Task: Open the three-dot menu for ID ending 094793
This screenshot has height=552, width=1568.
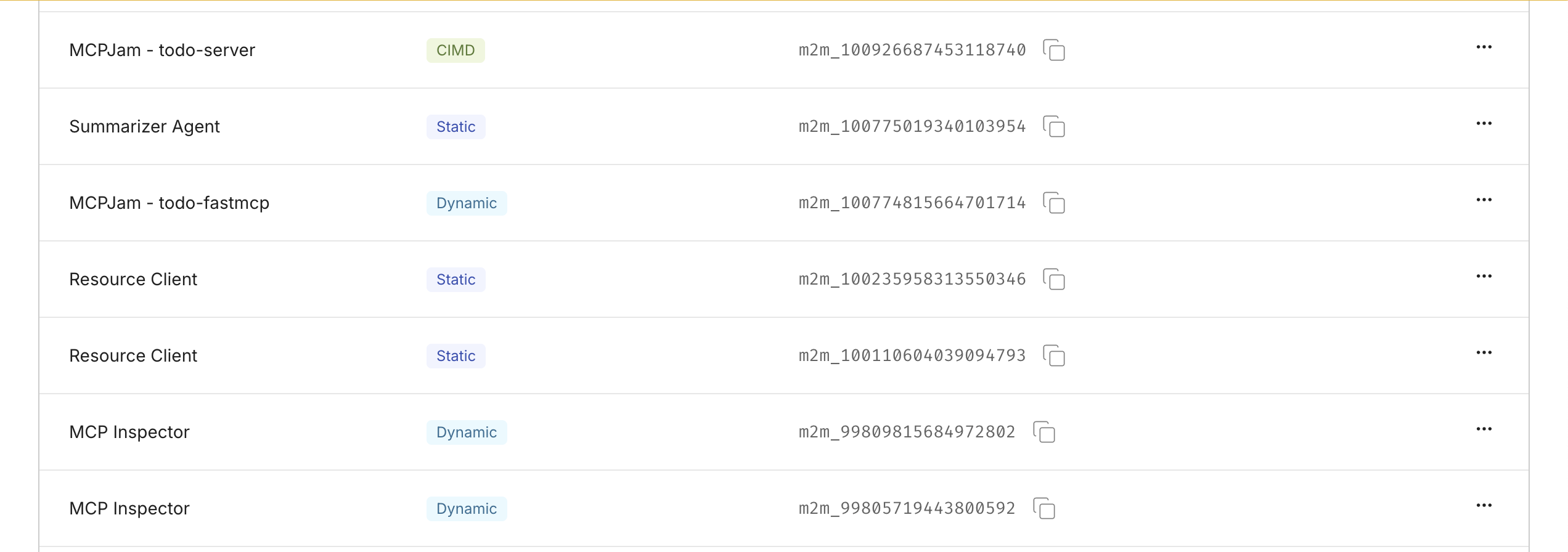Action: pyautogui.click(x=1484, y=353)
